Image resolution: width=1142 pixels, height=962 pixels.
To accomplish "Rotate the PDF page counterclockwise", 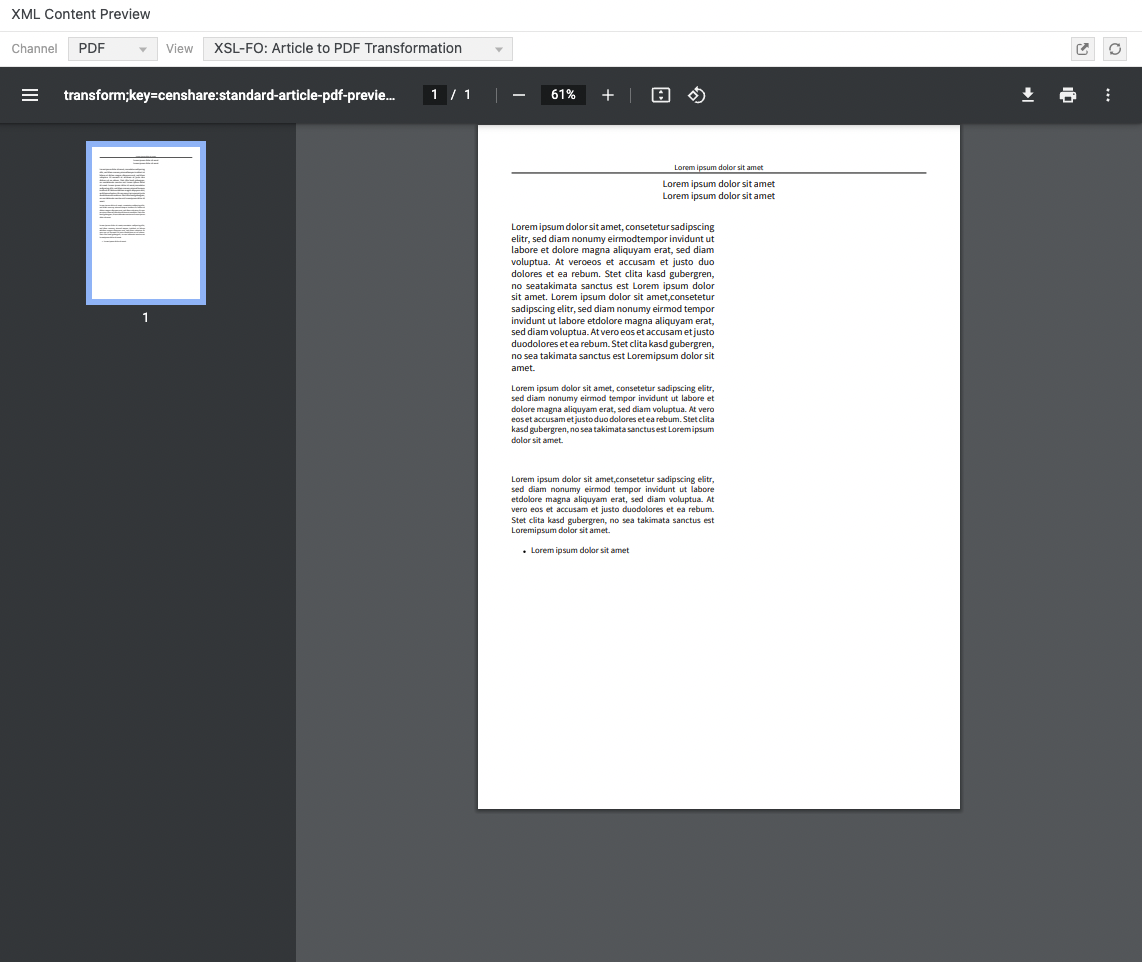I will point(697,95).
